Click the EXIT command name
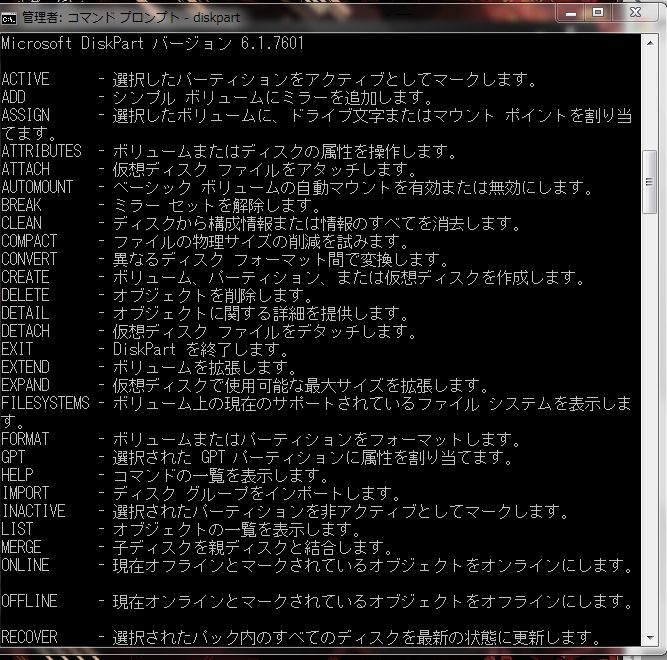The image size is (667, 660). 17,349
